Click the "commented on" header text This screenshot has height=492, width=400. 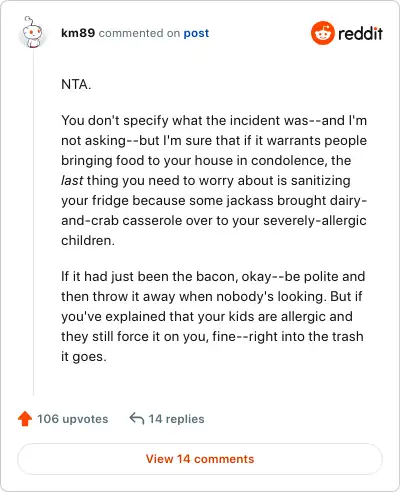pyautogui.click(x=139, y=33)
